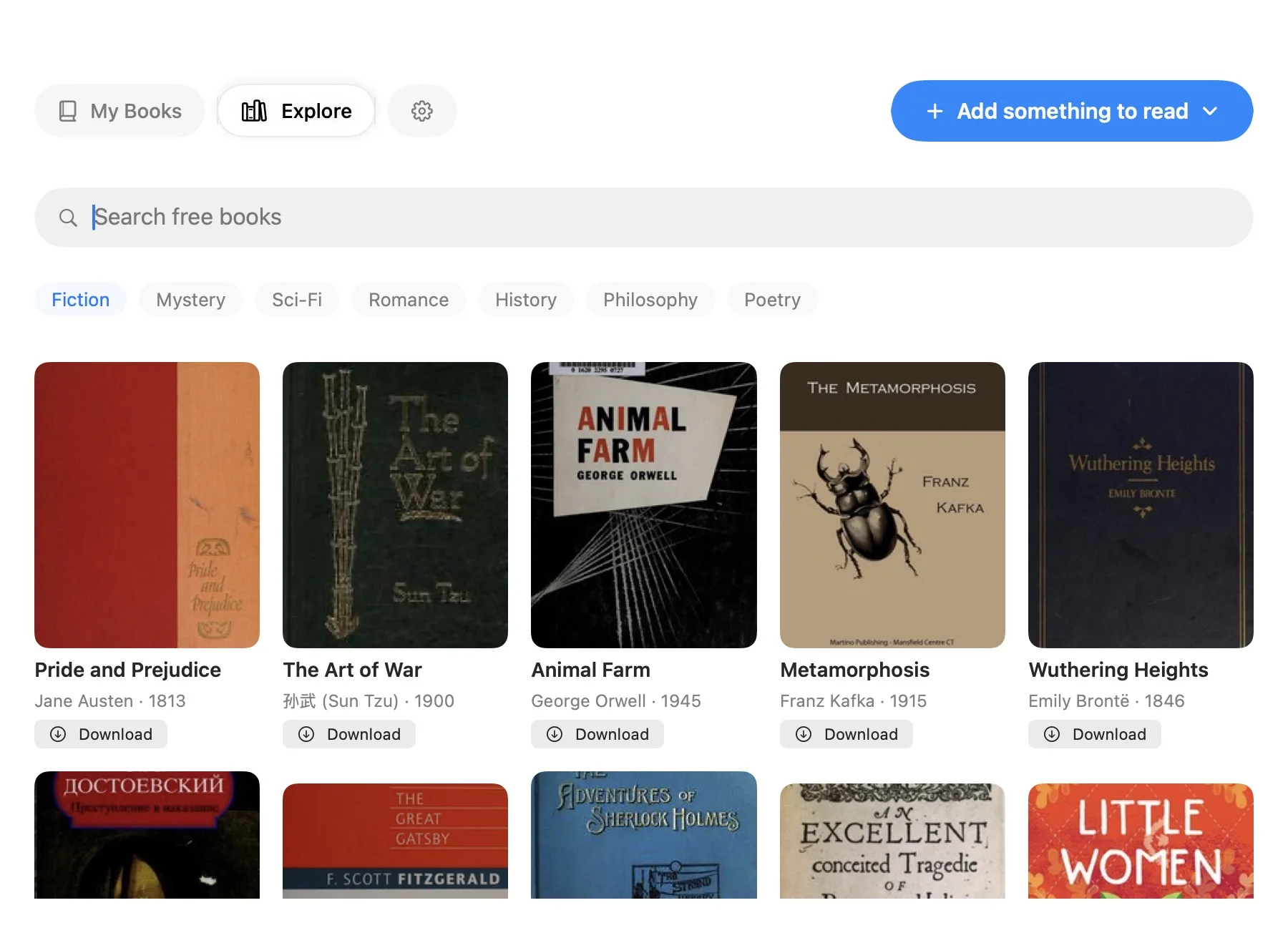1288x933 pixels.
Task: Click download icon under The Art of War
Action: 306,734
